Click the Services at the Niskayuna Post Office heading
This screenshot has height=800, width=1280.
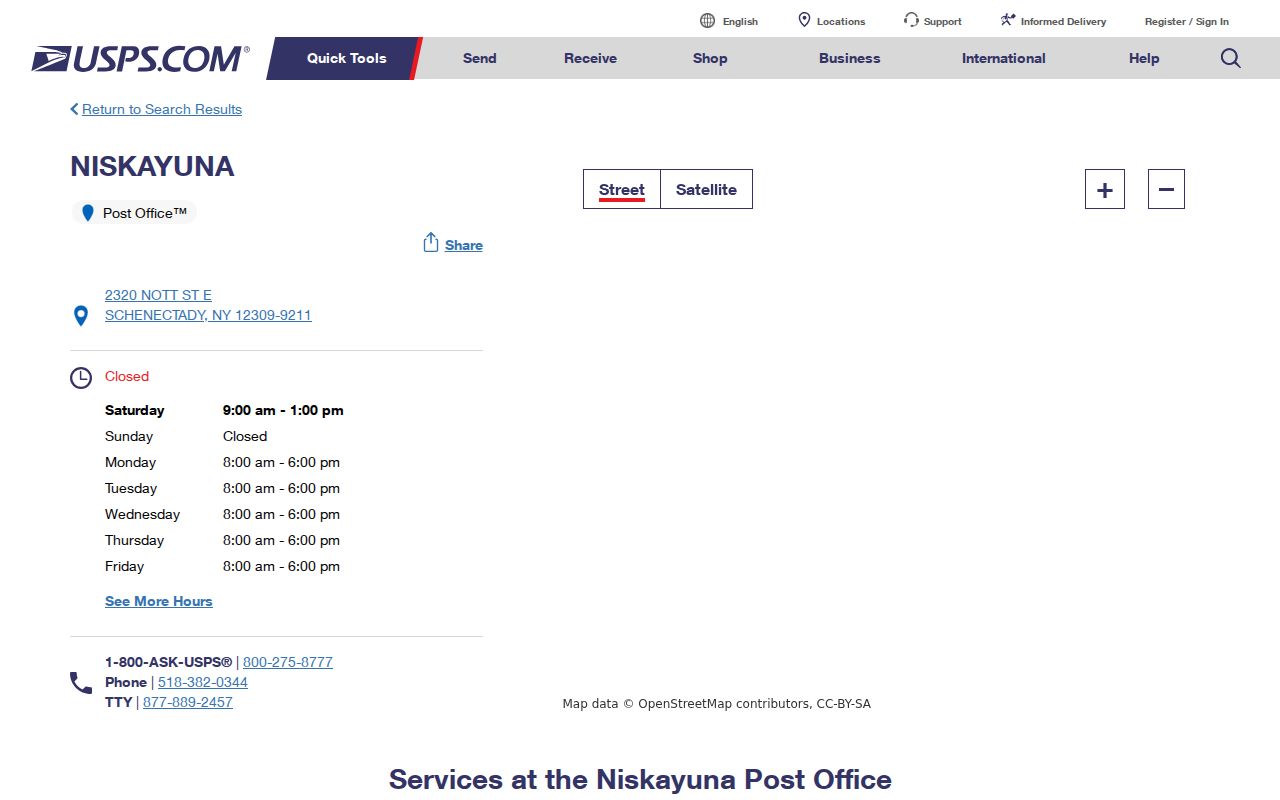pyautogui.click(x=640, y=779)
